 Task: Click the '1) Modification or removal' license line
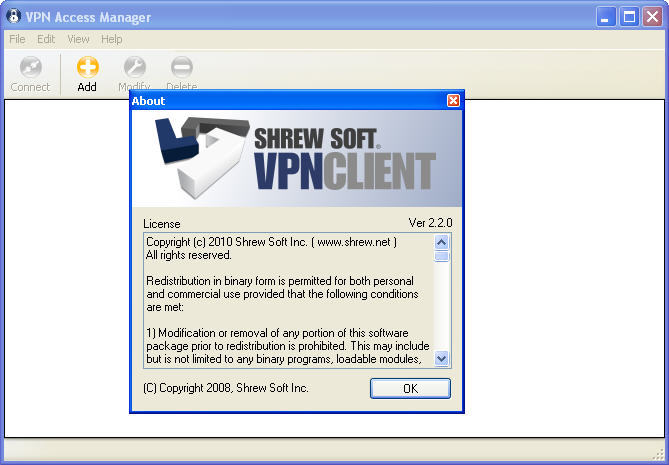[277, 333]
